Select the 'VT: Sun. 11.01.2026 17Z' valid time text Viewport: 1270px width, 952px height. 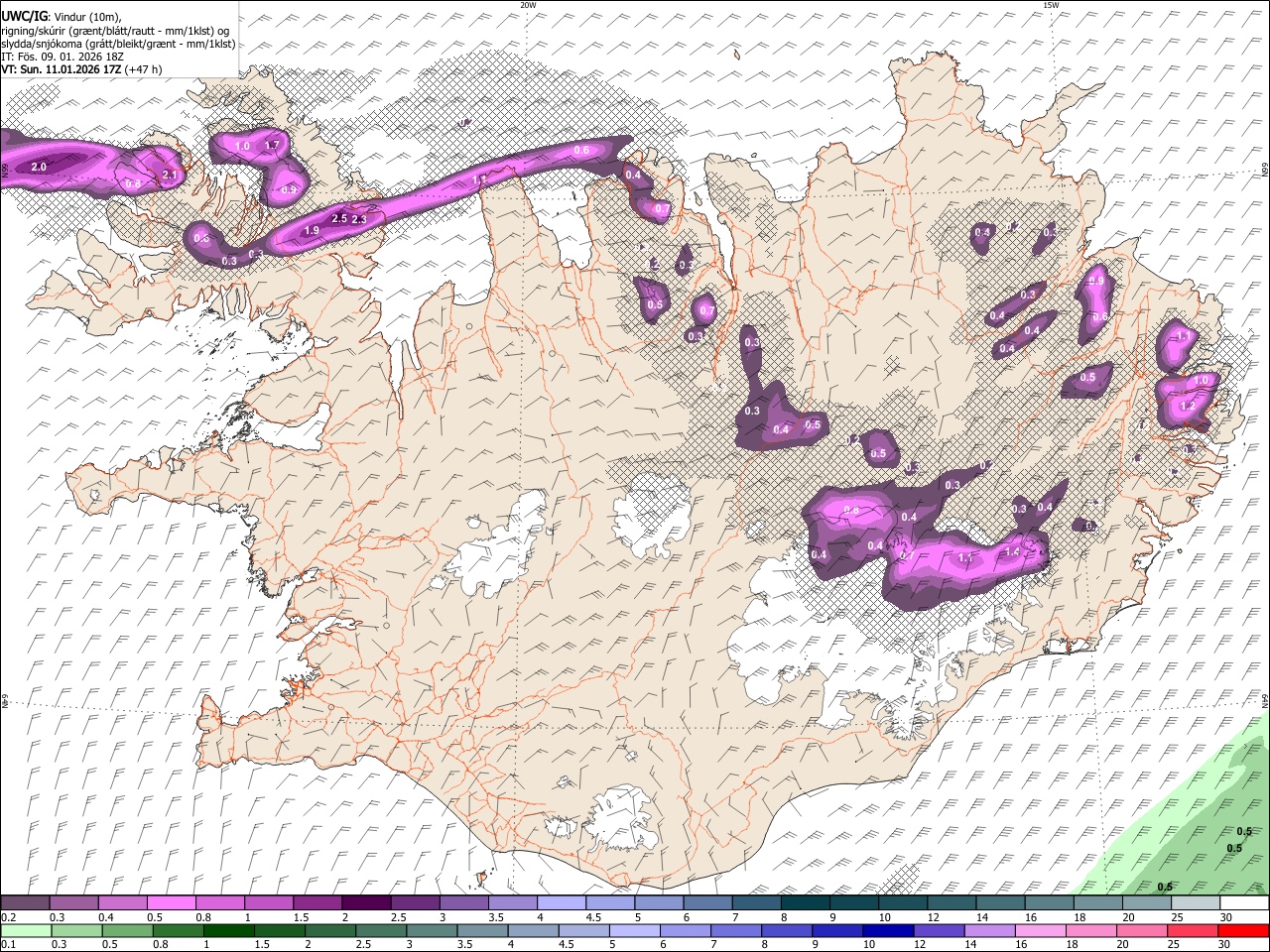61,69
